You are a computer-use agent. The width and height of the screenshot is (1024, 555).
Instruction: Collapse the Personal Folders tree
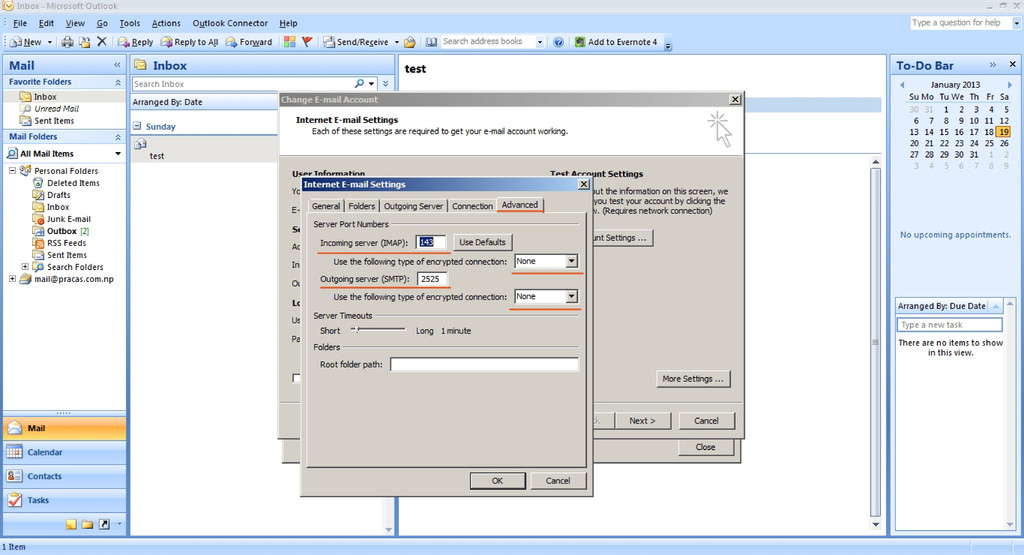12,170
